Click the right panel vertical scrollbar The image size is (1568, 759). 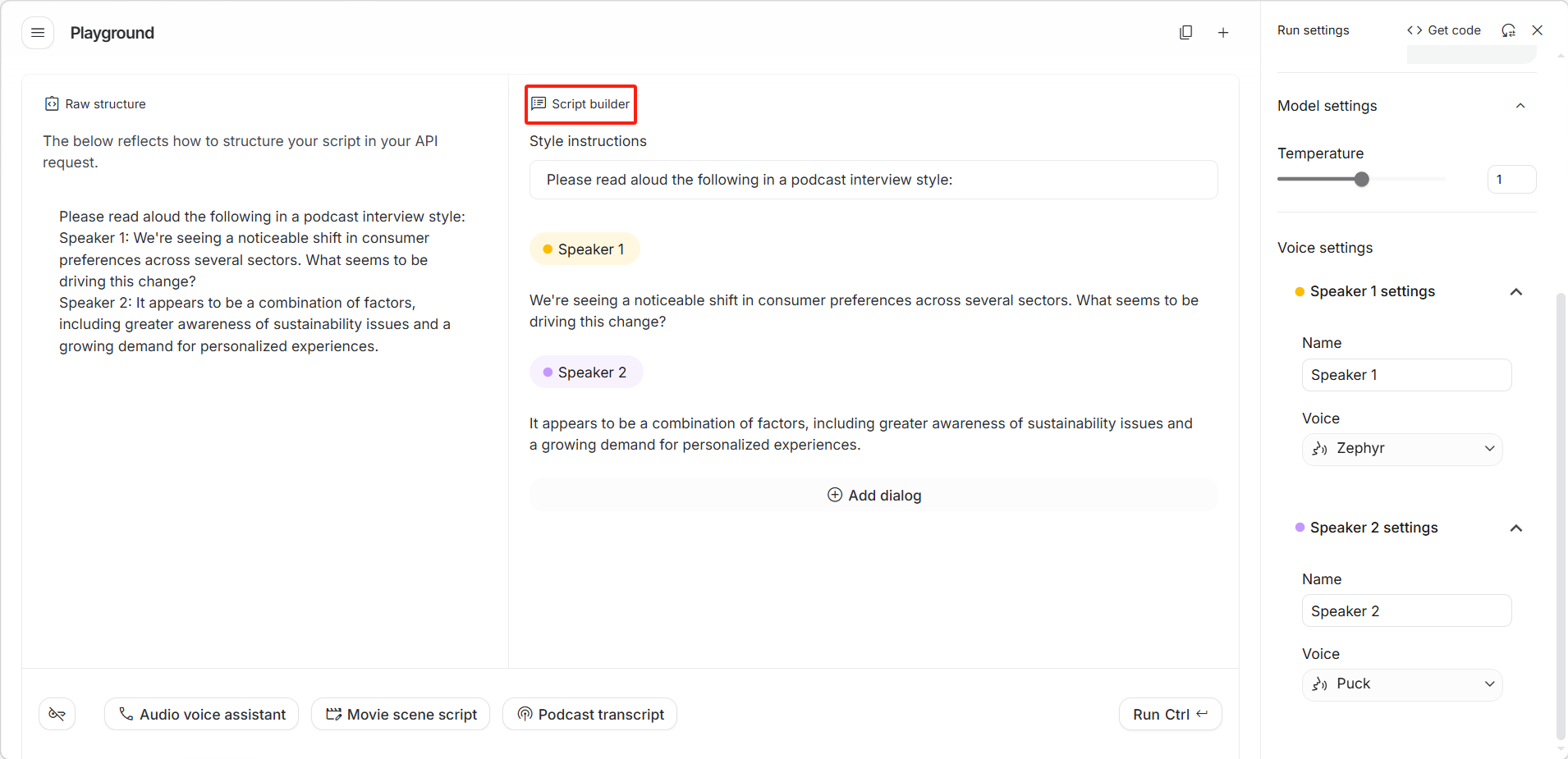coord(1561,517)
